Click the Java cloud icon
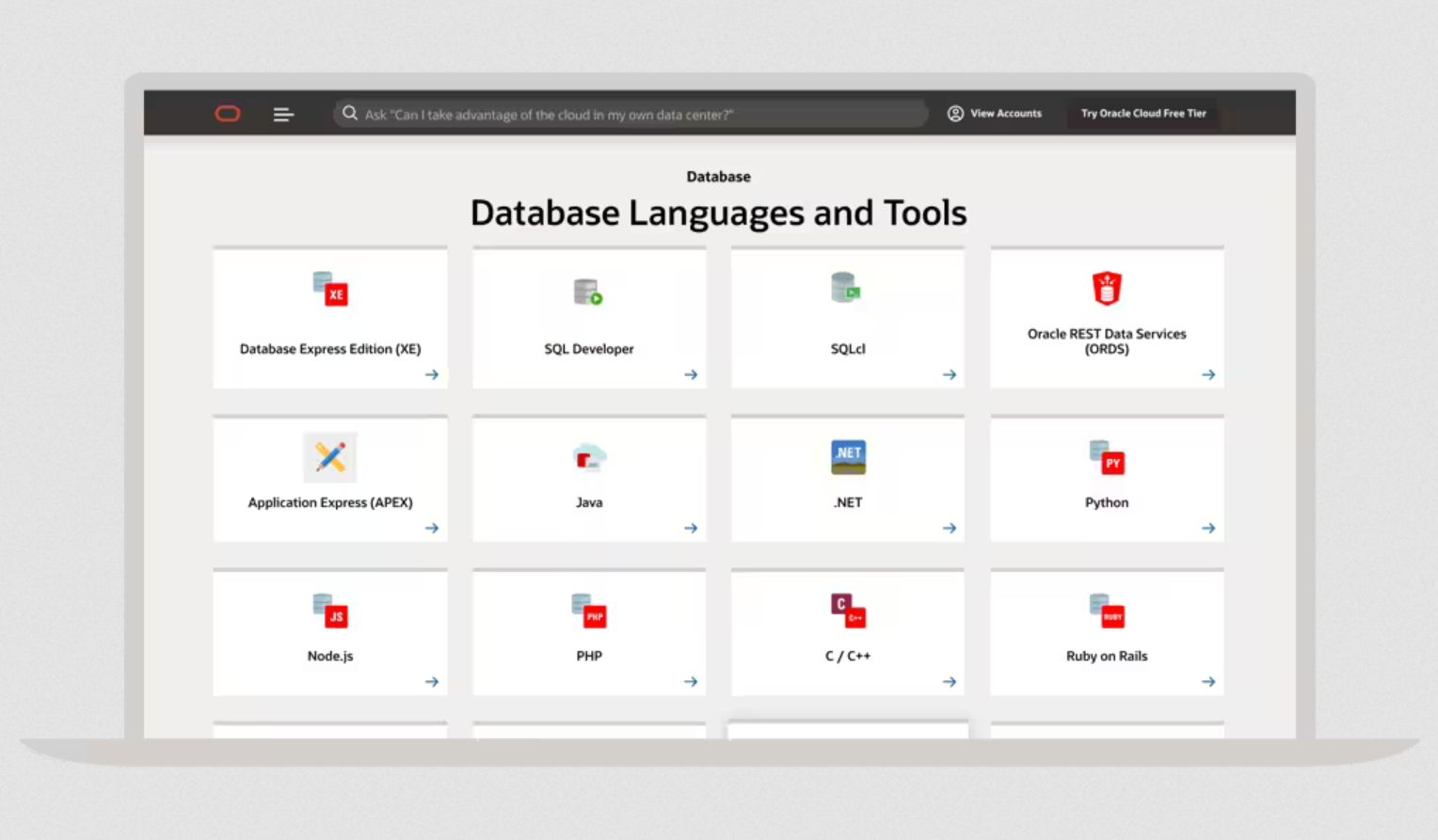This screenshot has height=840, width=1438. 589,457
